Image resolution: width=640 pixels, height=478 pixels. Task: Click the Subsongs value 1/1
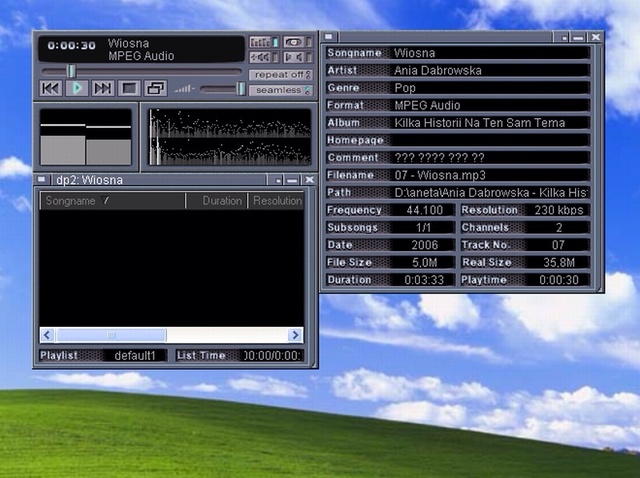tap(423, 228)
